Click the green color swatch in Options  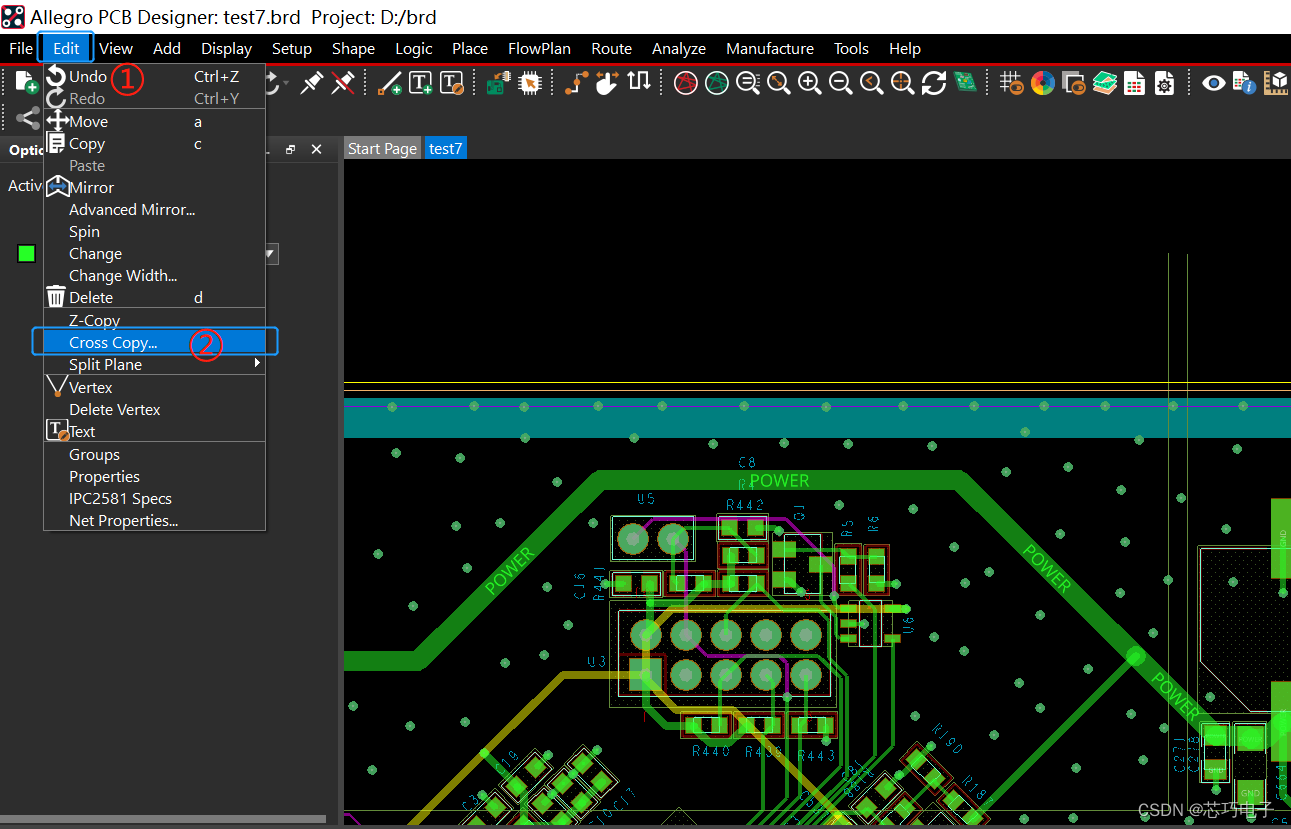[x=26, y=253]
